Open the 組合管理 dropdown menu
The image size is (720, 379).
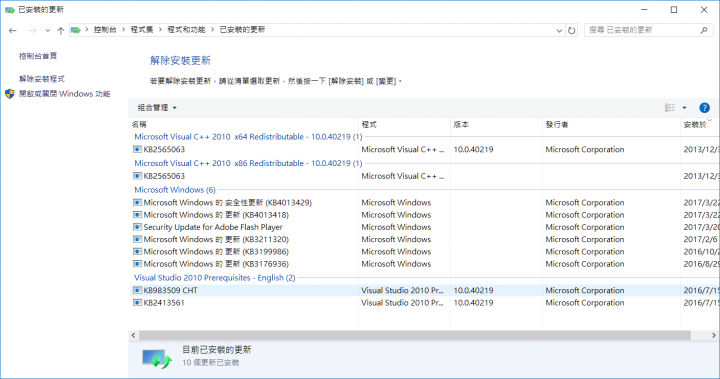[x=157, y=107]
